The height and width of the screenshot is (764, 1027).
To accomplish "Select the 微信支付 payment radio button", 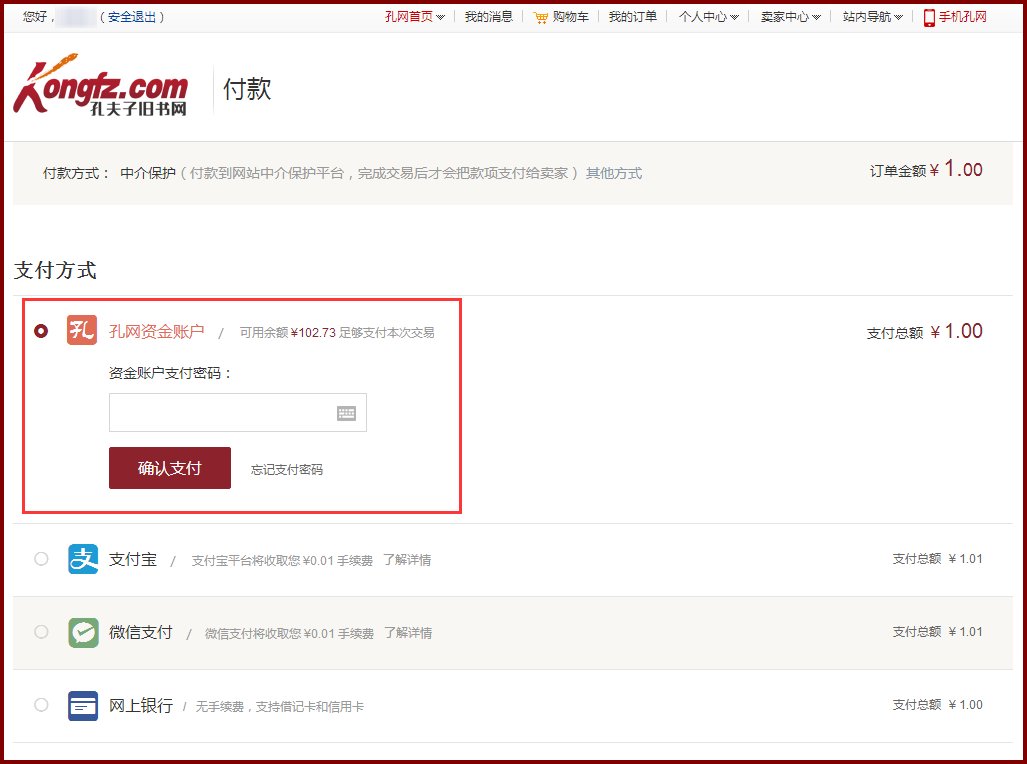I will pyautogui.click(x=41, y=632).
